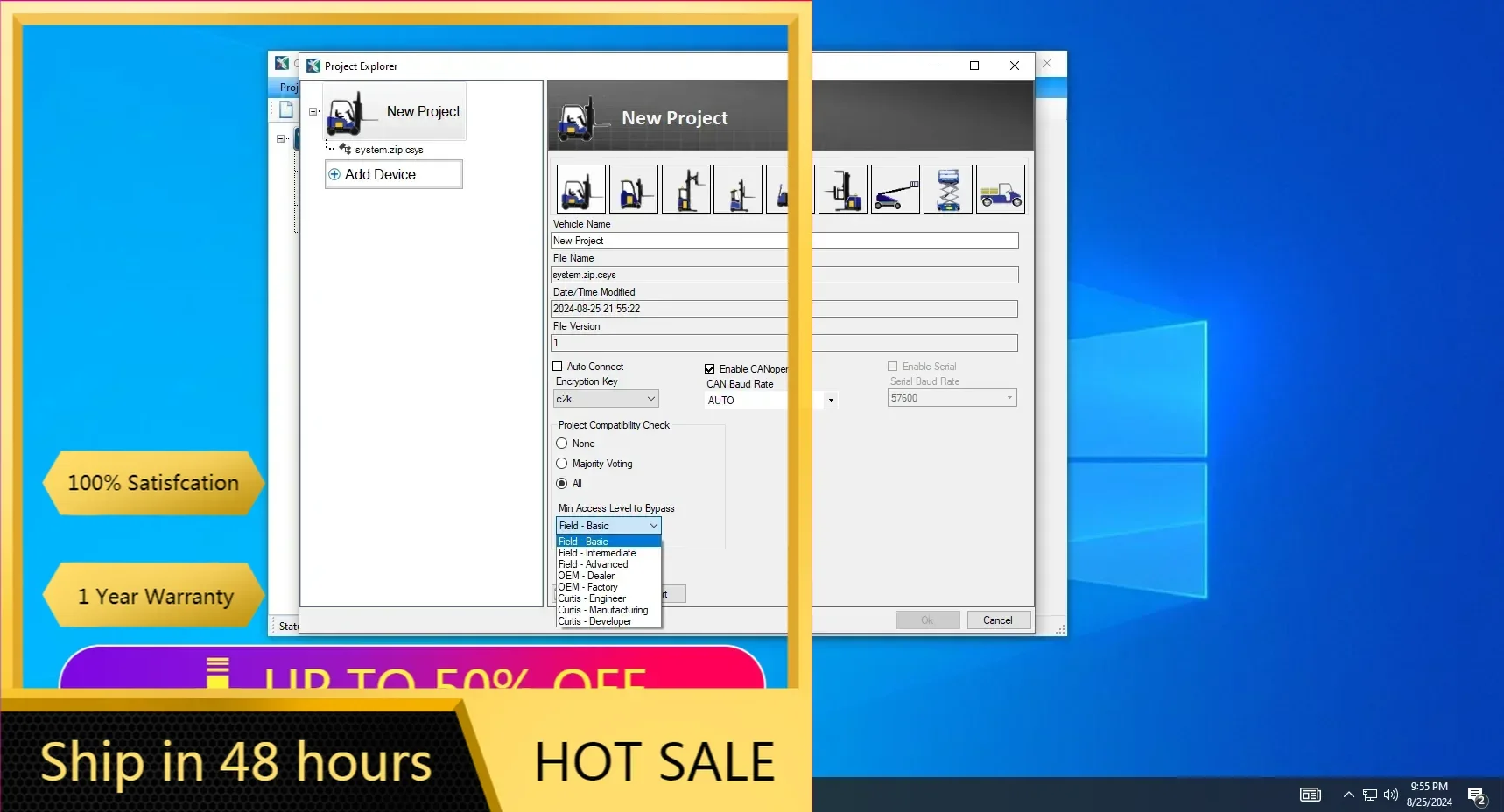1504x812 pixels.
Task: Select the three-wheel forklift vehicle icon
Action: coord(633,188)
